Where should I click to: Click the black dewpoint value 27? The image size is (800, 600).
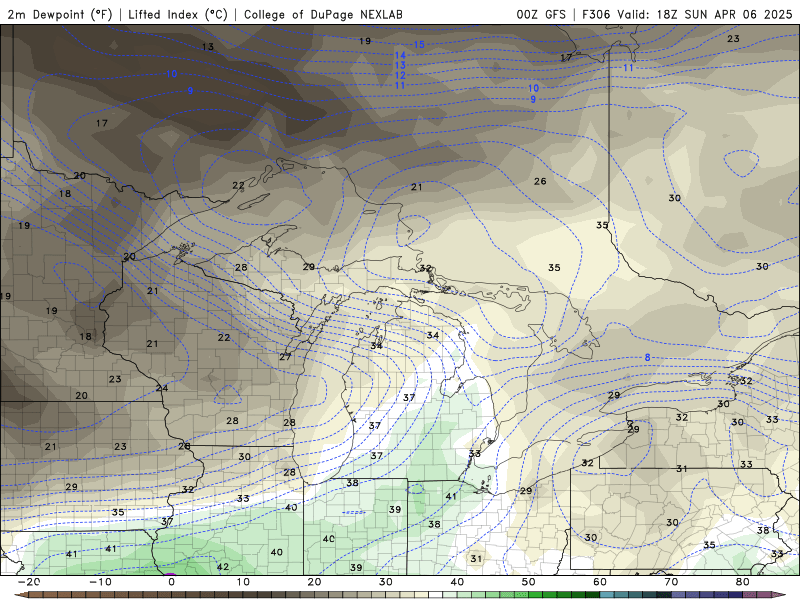click(x=285, y=357)
